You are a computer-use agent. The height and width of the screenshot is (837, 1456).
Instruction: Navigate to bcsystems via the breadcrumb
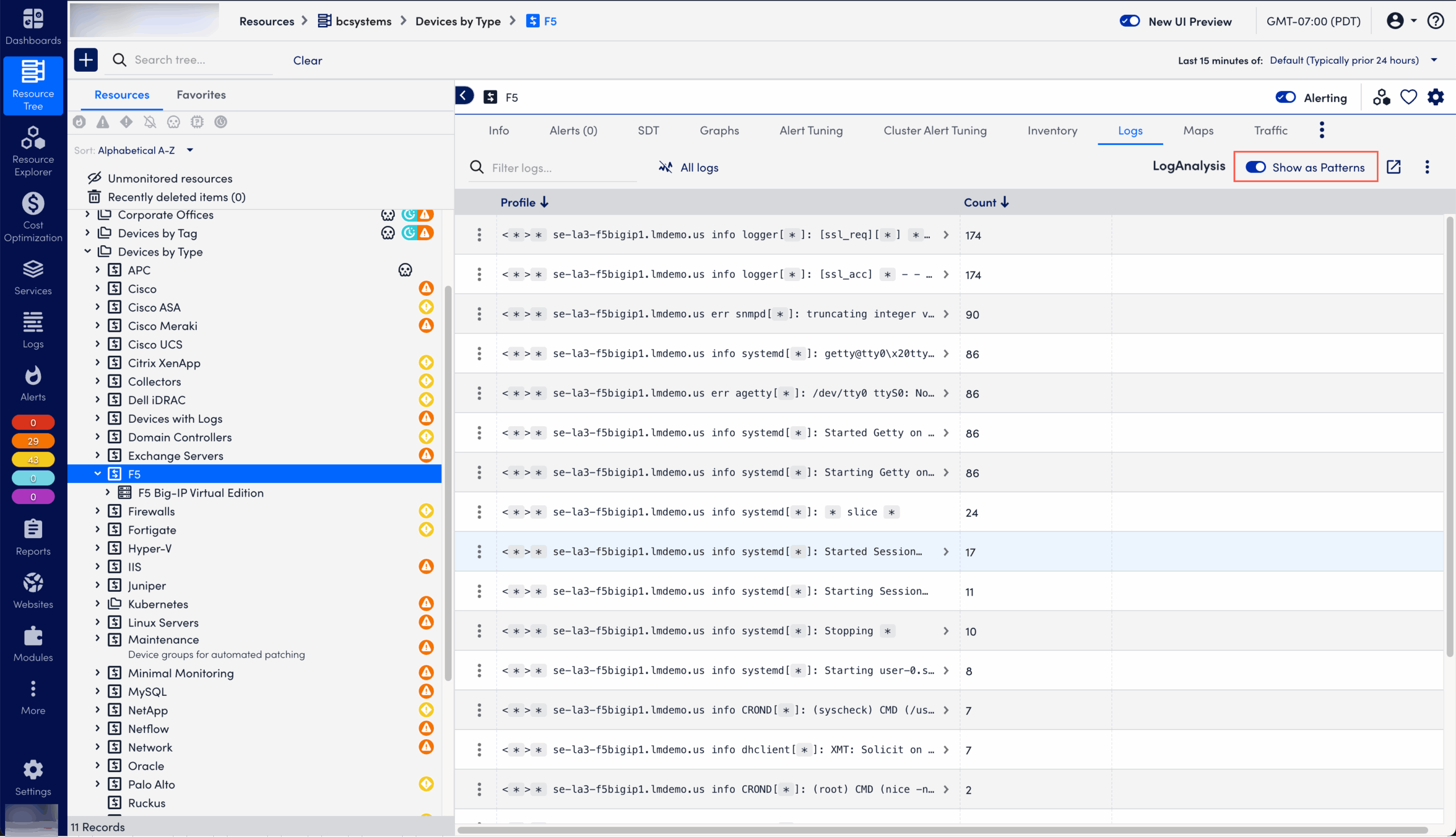[x=363, y=20]
